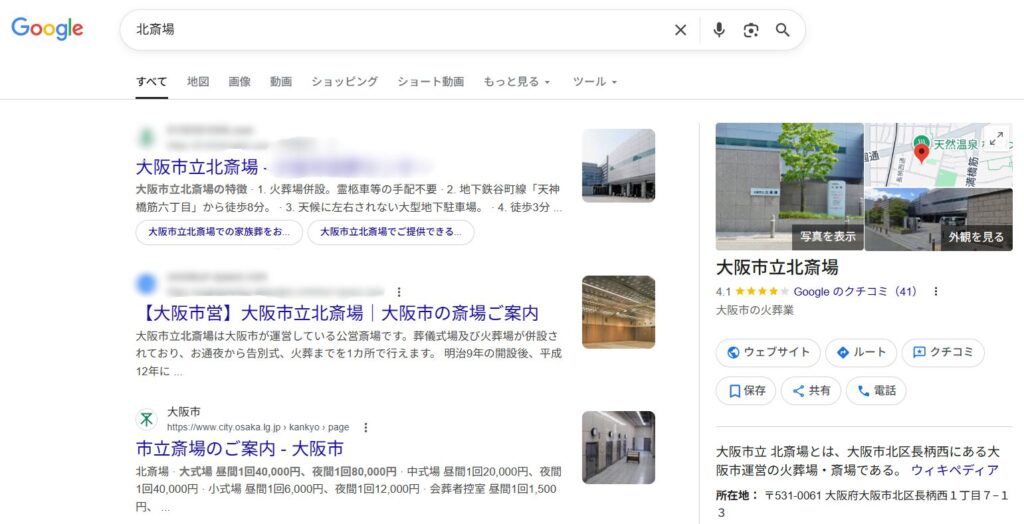Expand the もっと見る dropdown
This screenshot has width=1024, height=524.
point(517,82)
